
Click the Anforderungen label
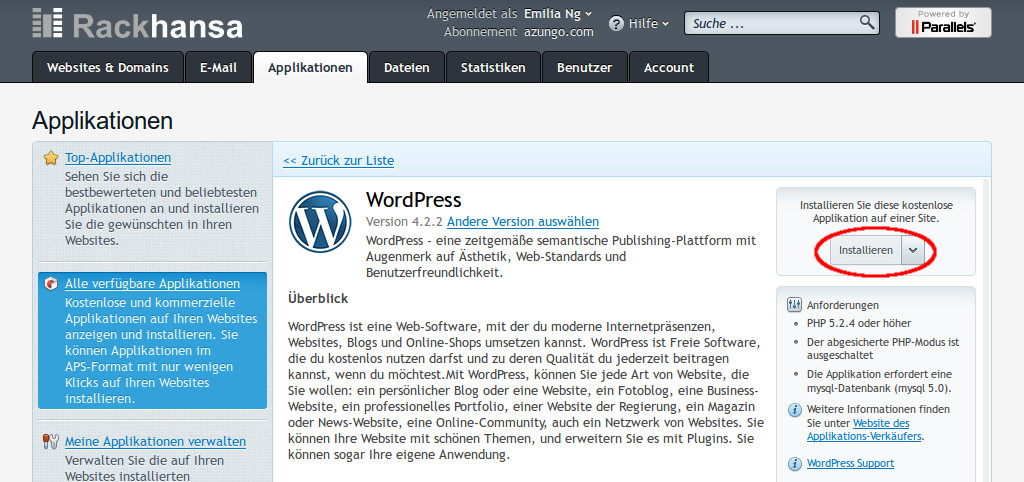click(x=843, y=305)
